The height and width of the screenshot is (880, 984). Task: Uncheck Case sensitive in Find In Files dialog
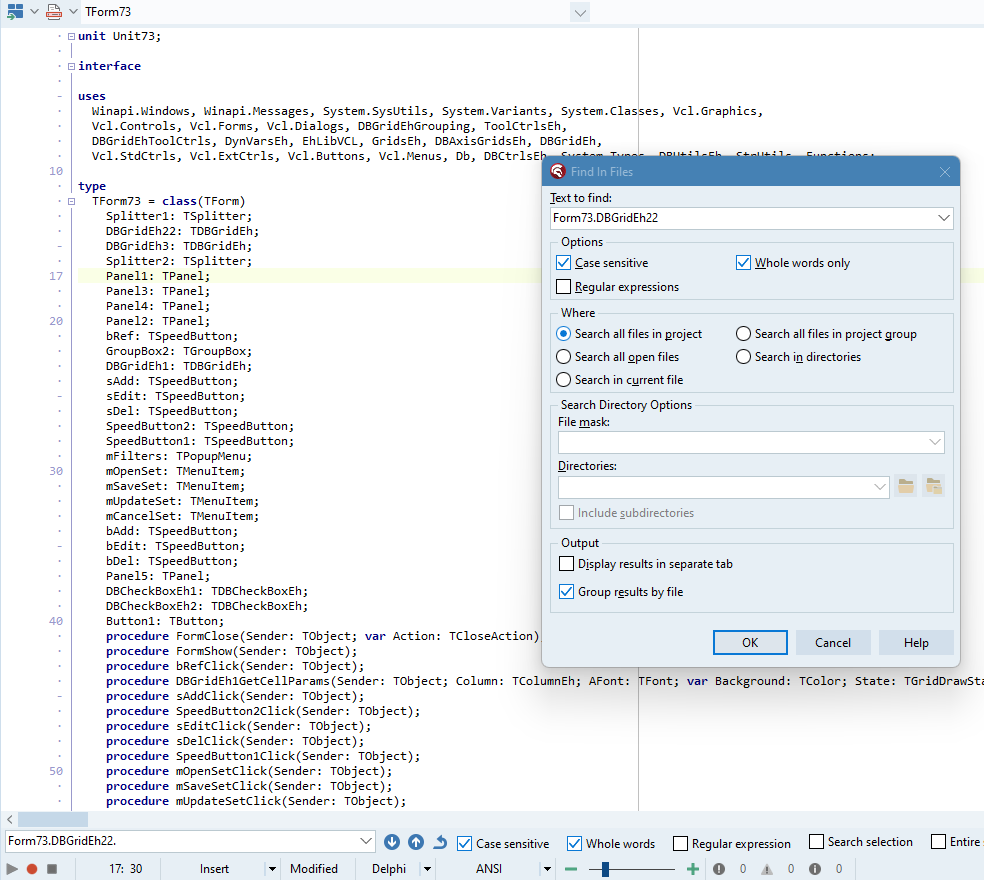point(564,263)
